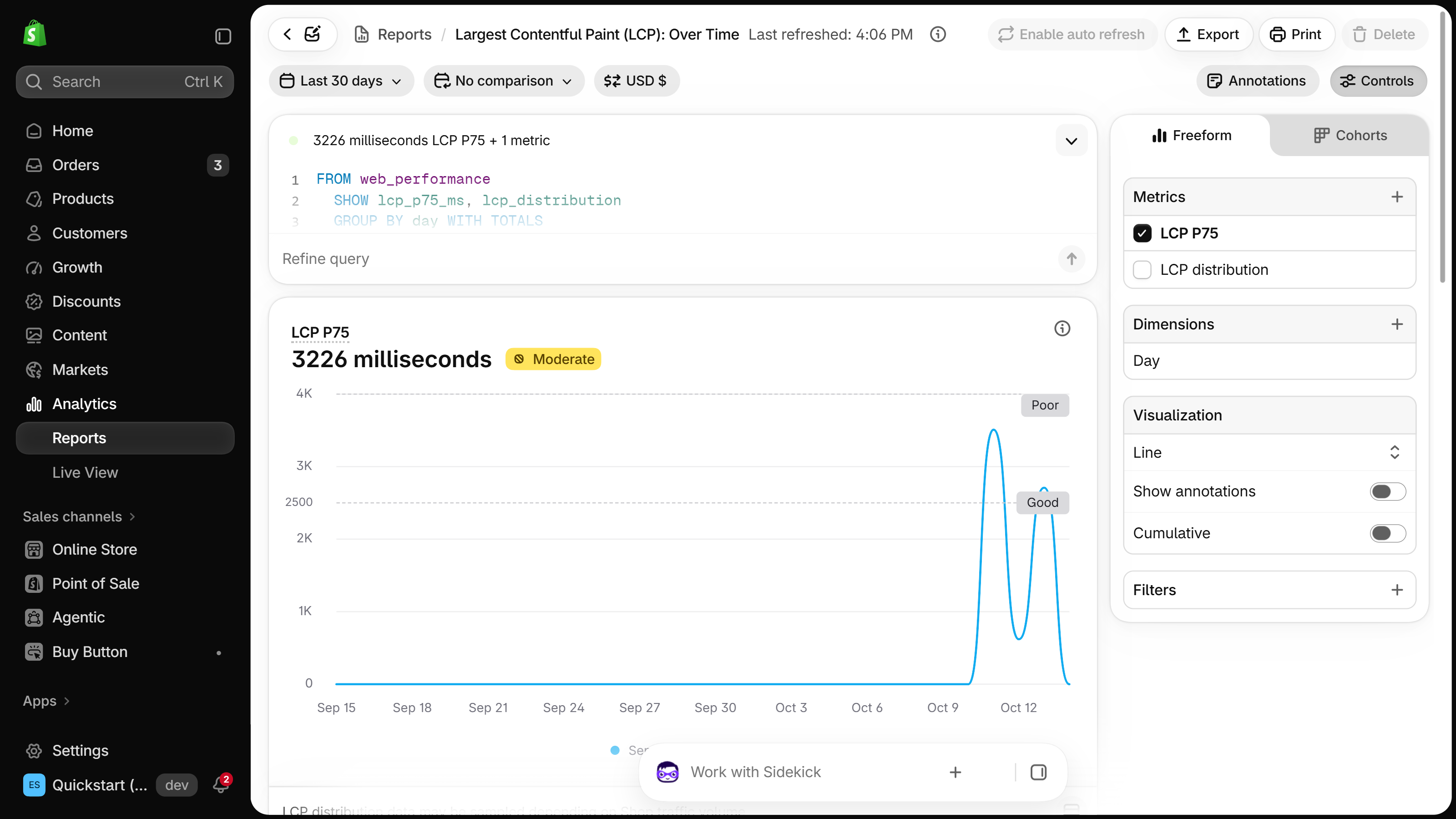Toggle the Cumulative switch
The width and height of the screenshot is (1456, 819).
pyautogui.click(x=1388, y=533)
